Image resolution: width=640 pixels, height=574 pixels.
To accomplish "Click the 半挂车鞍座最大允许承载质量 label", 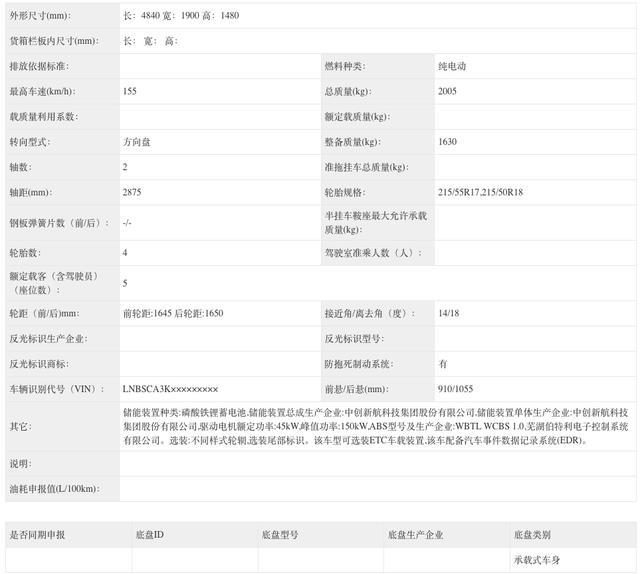I will (376, 223).
